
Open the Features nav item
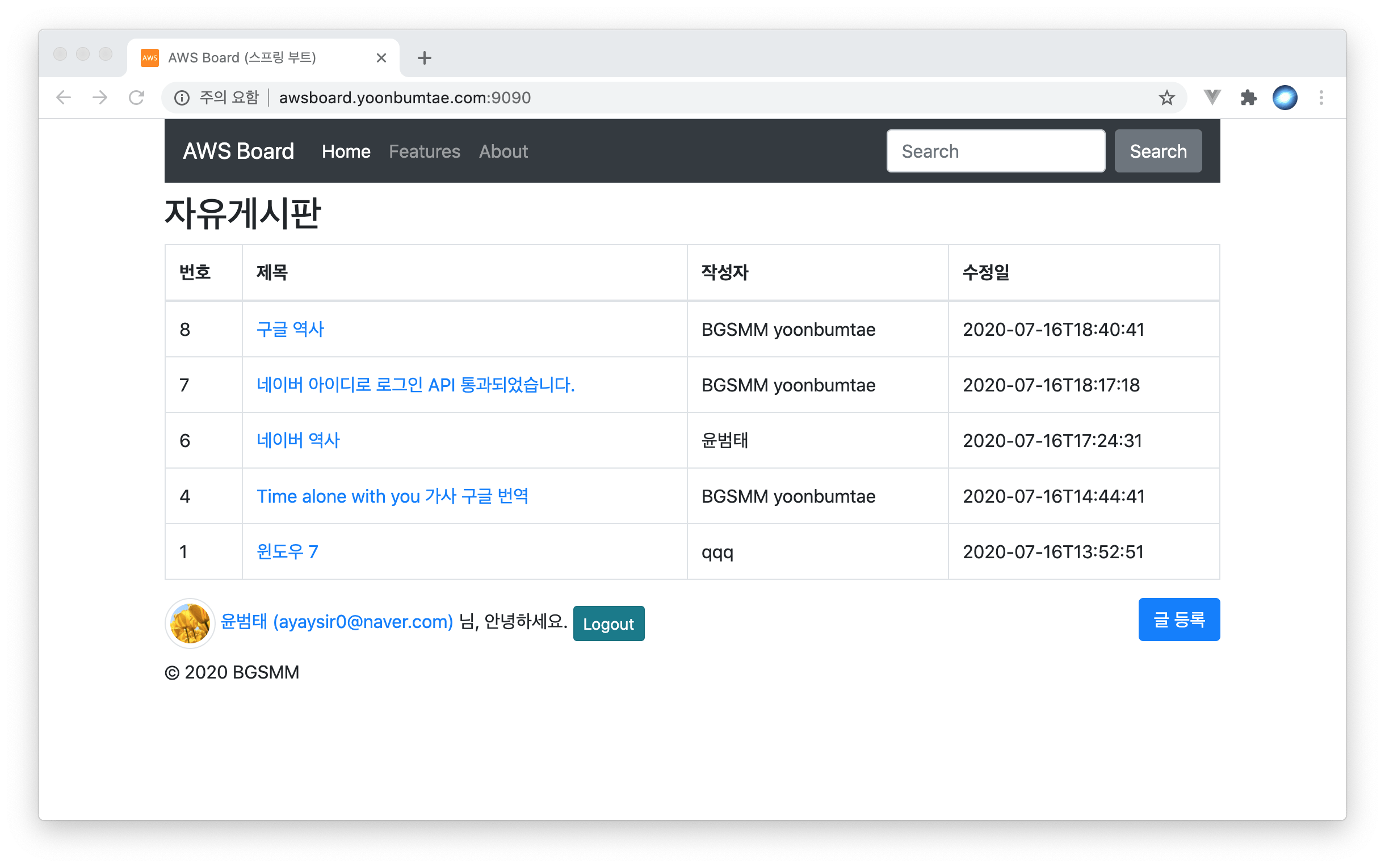pos(425,151)
